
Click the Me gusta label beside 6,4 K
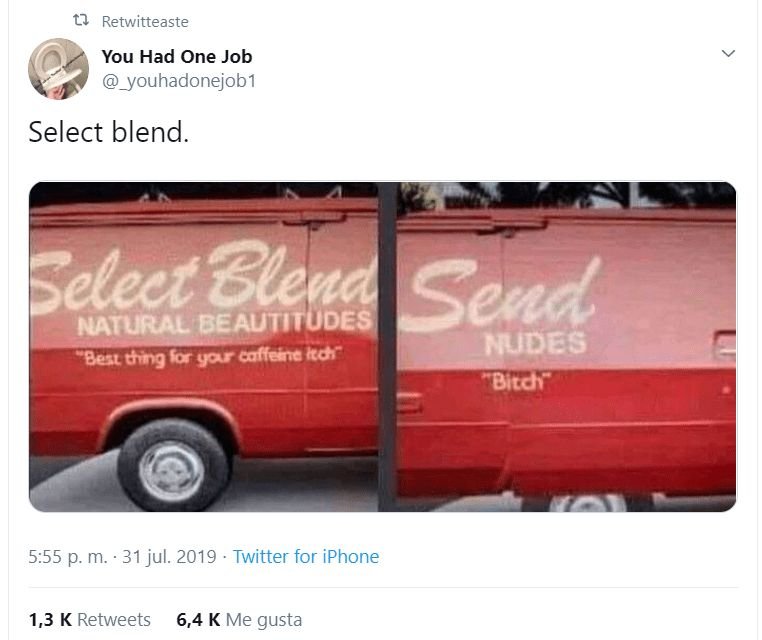pyautogui.click(x=264, y=620)
